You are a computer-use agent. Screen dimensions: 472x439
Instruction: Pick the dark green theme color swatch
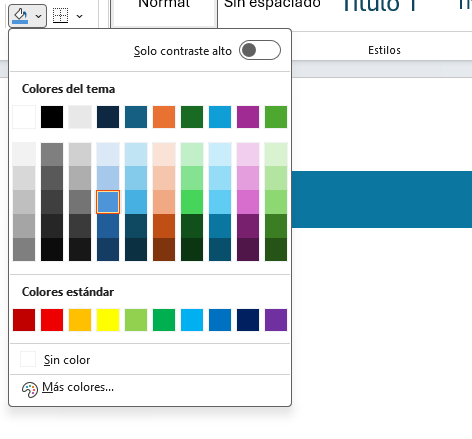click(192, 117)
